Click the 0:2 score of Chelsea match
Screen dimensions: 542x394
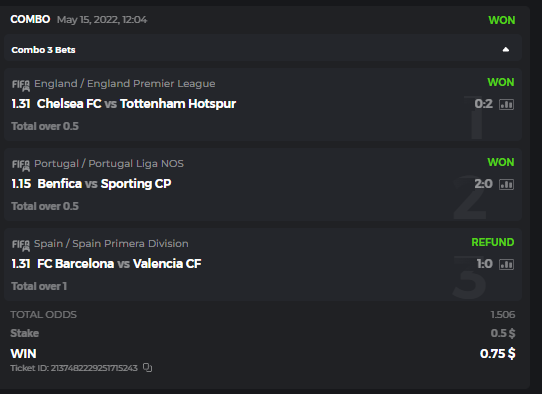(483, 104)
